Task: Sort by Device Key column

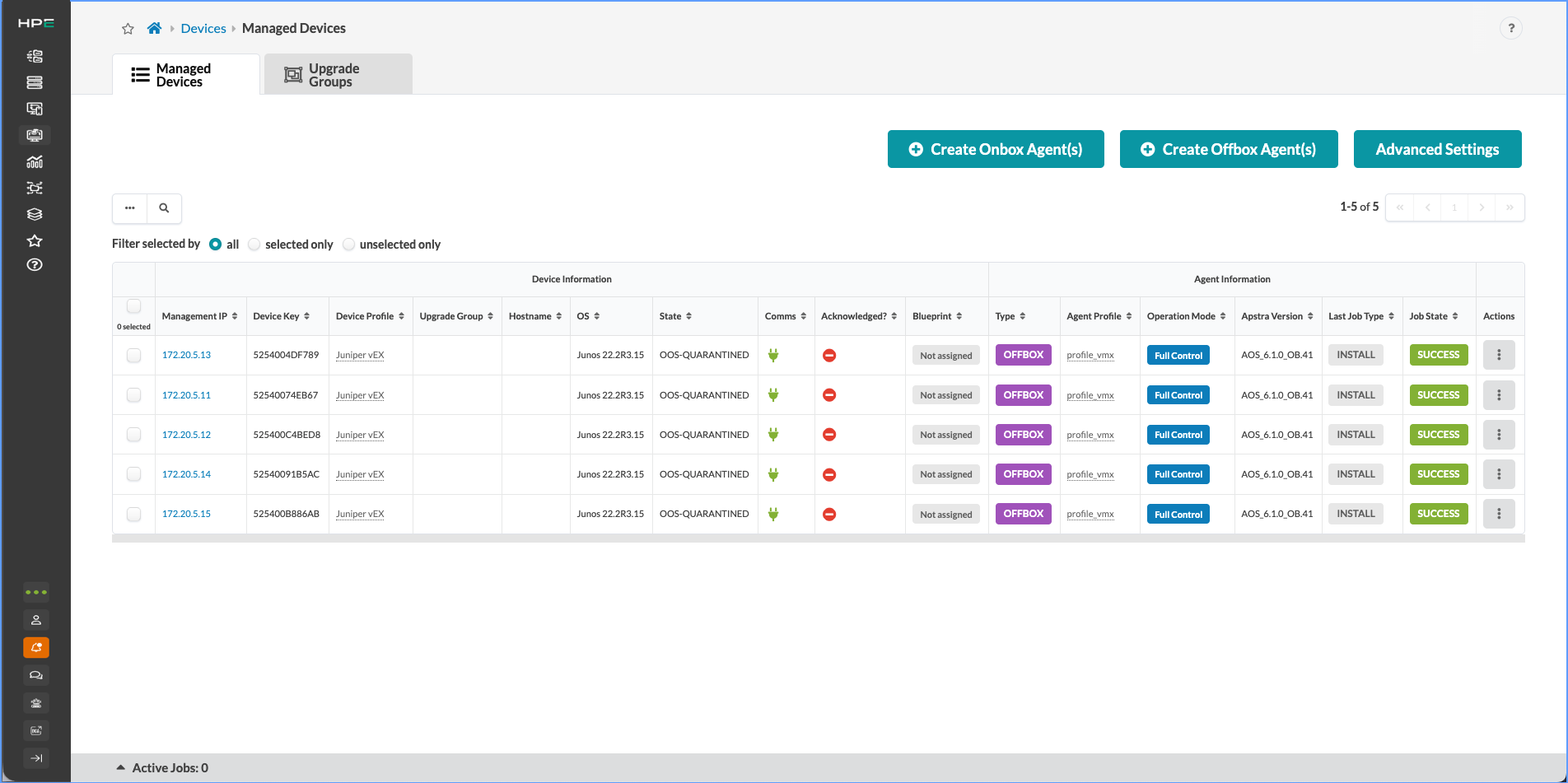Action: [x=282, y=316]
